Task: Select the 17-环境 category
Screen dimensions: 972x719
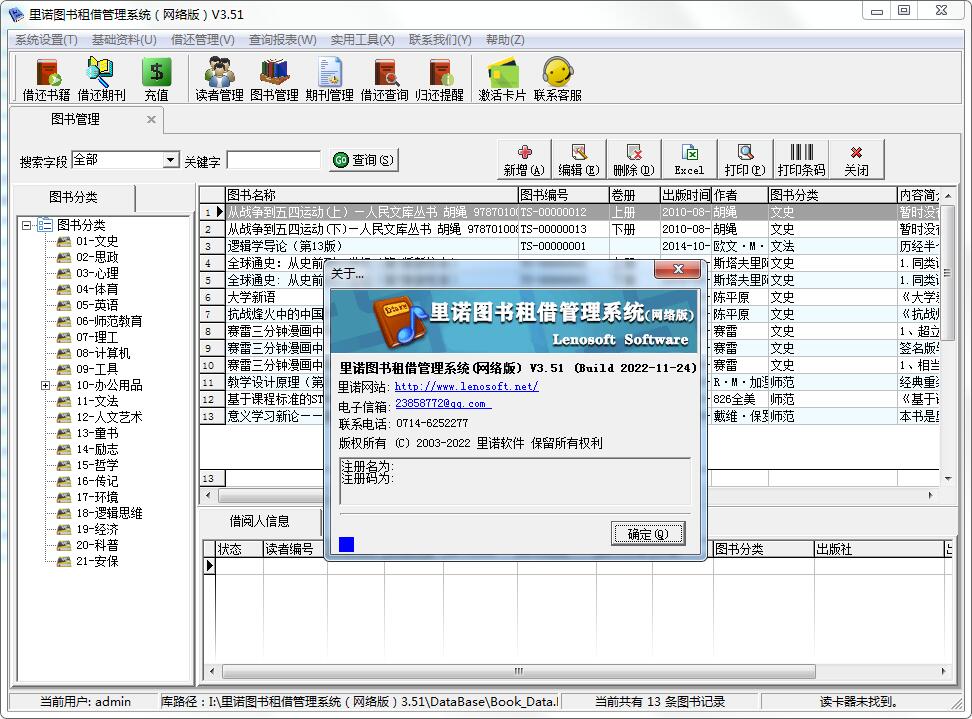Action: pos(97,497)
